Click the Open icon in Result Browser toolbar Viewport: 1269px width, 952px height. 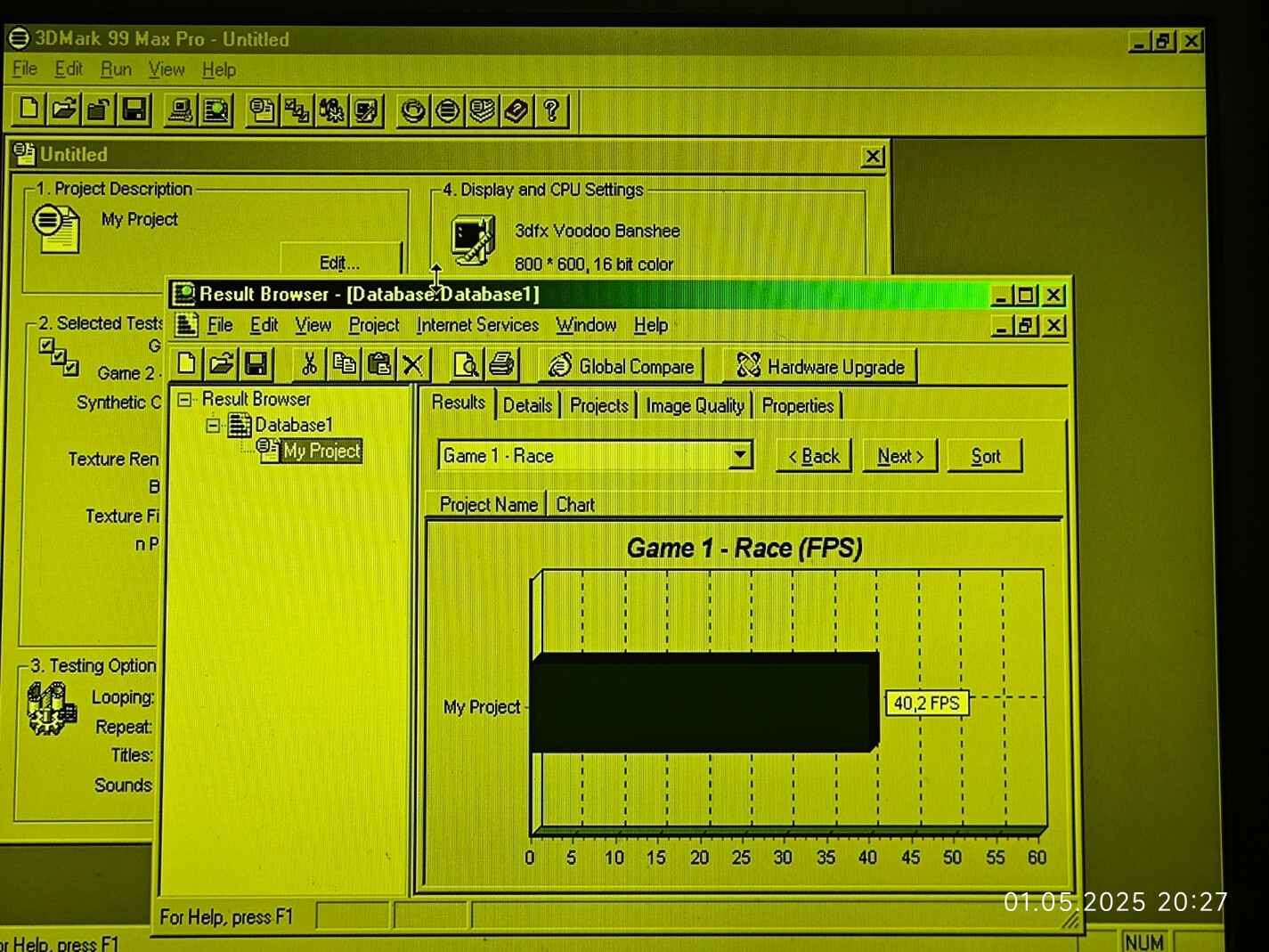click(221, 363)
